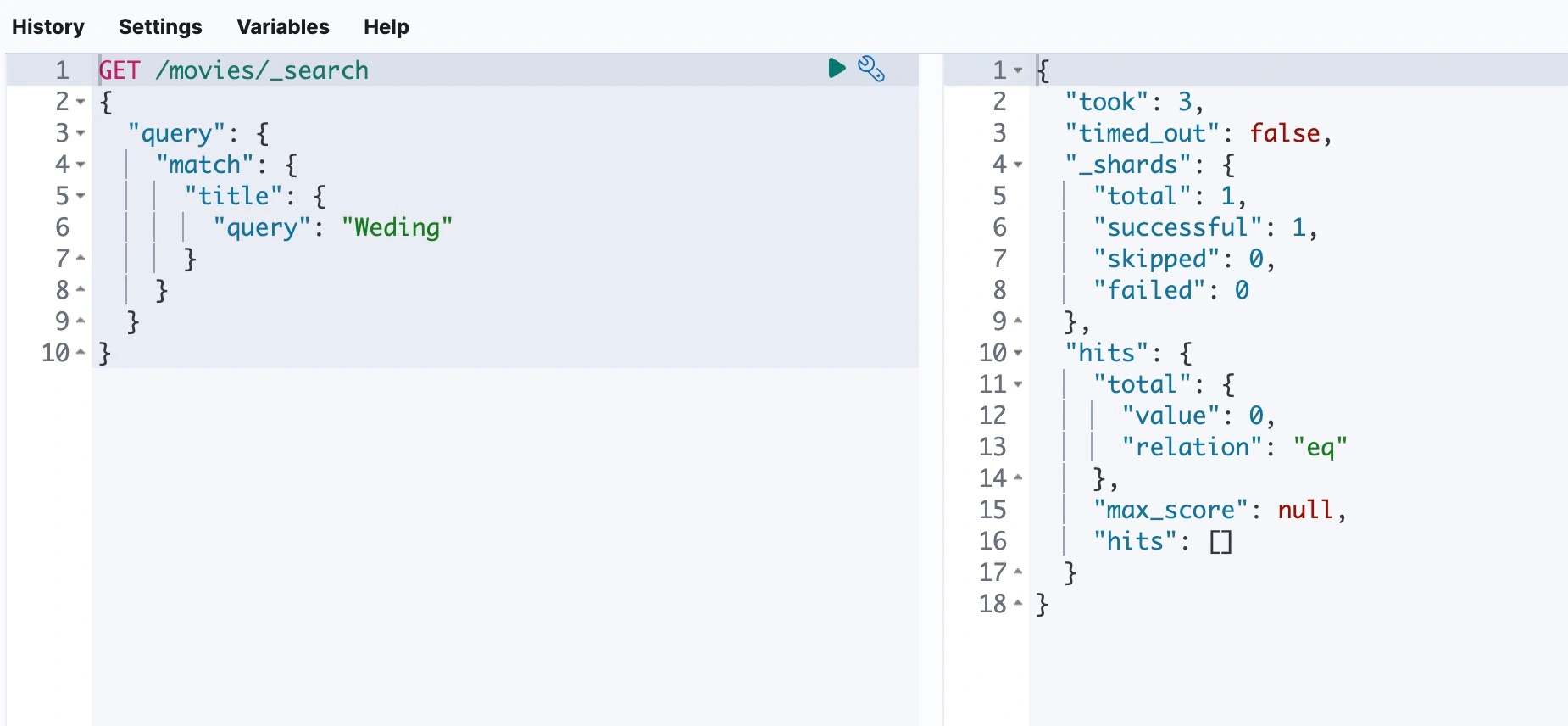Click the "Weding" query string value
The image size is (1568, 726).
tap(397, 227)
